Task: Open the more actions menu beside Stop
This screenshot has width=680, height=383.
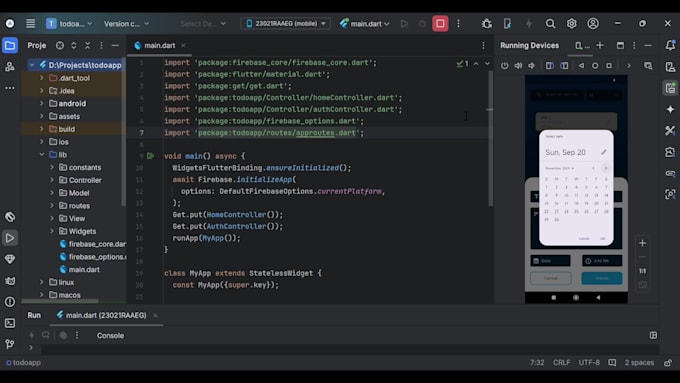Action: point(458,23)
